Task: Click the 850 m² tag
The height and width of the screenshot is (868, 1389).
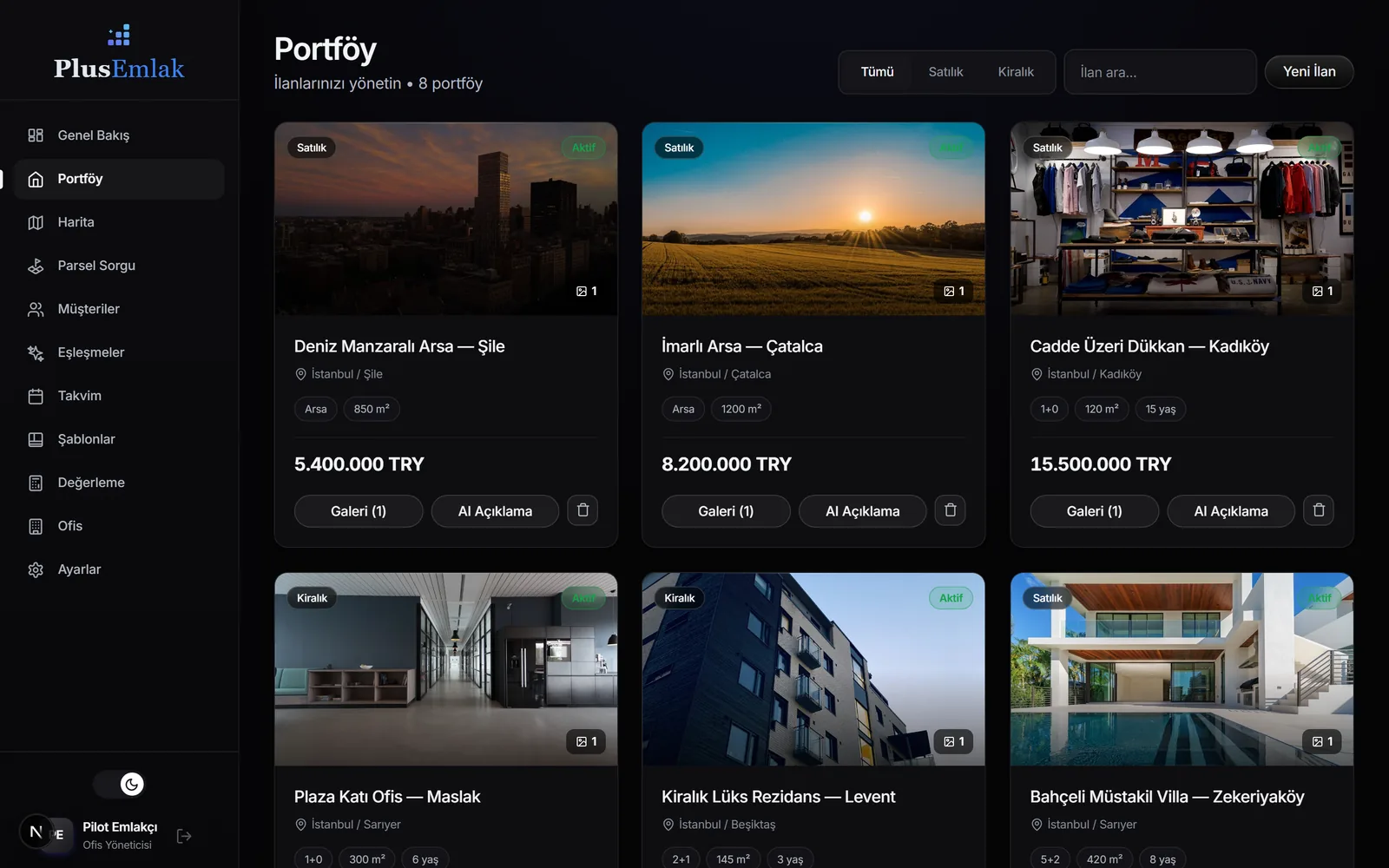Action: (x=372, y=409)
